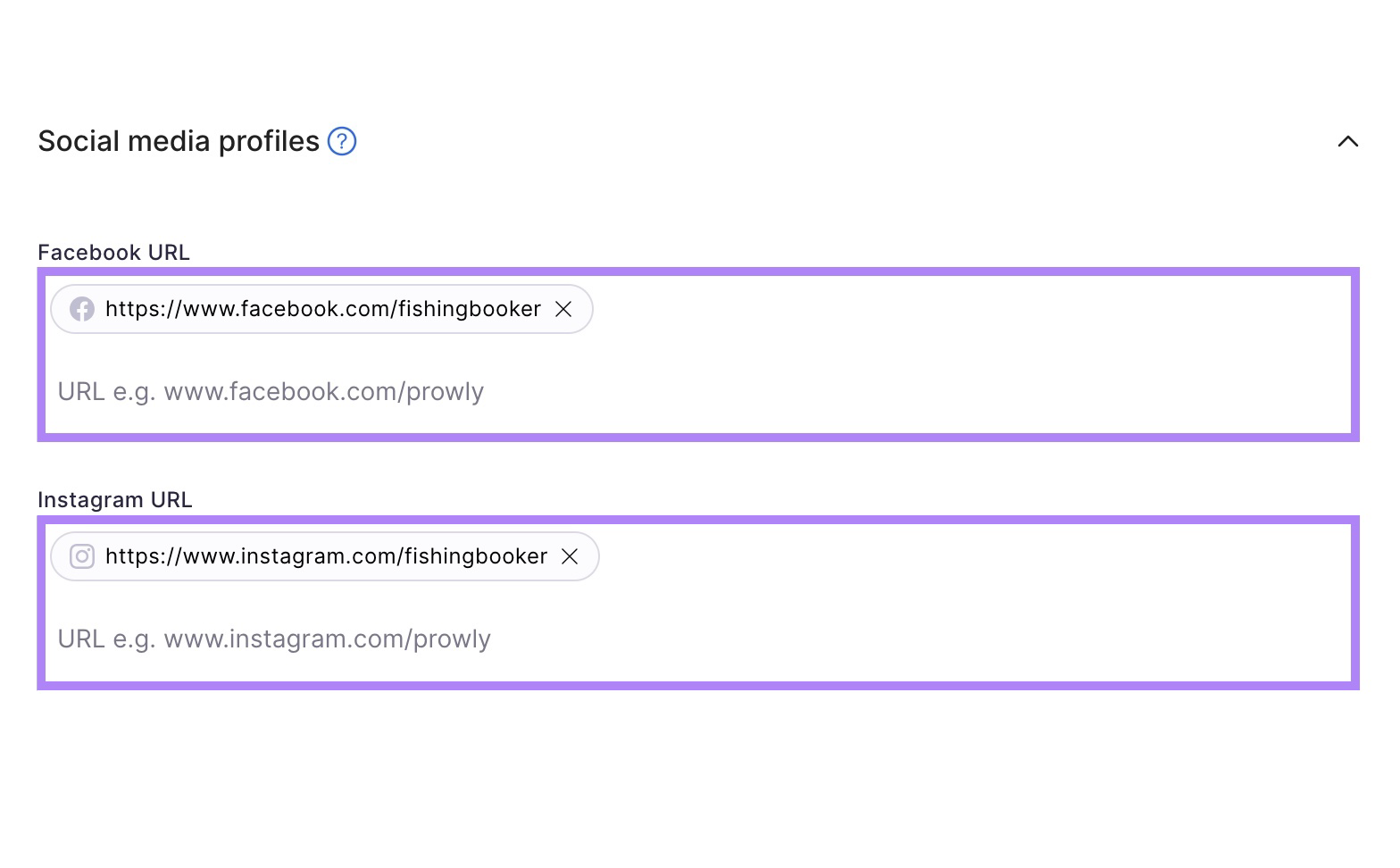
Task: Click the Facebook URL input placeholder area
Action: (271, 391)
